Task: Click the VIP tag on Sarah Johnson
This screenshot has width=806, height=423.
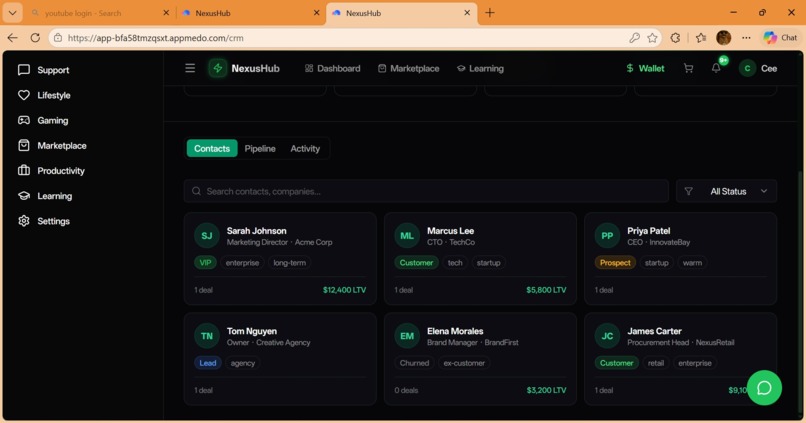Action: coord(205,263)
